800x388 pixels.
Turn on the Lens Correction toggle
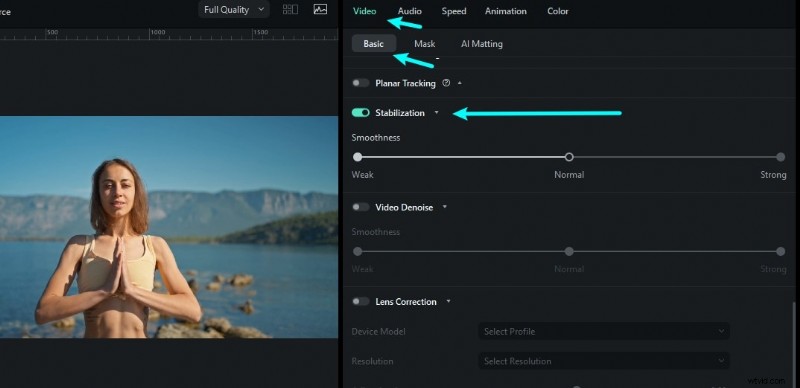click(360, 301)
